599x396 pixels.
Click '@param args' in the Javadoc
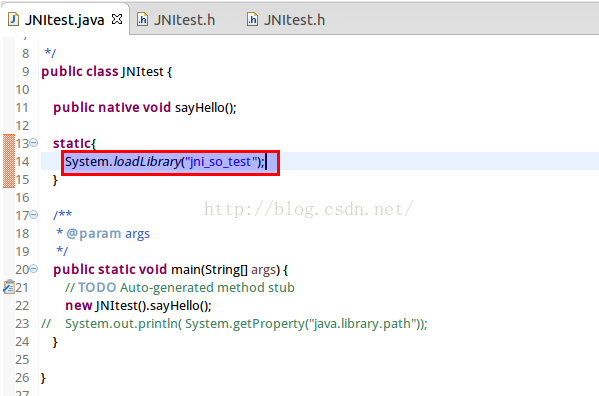click(108, 234)
